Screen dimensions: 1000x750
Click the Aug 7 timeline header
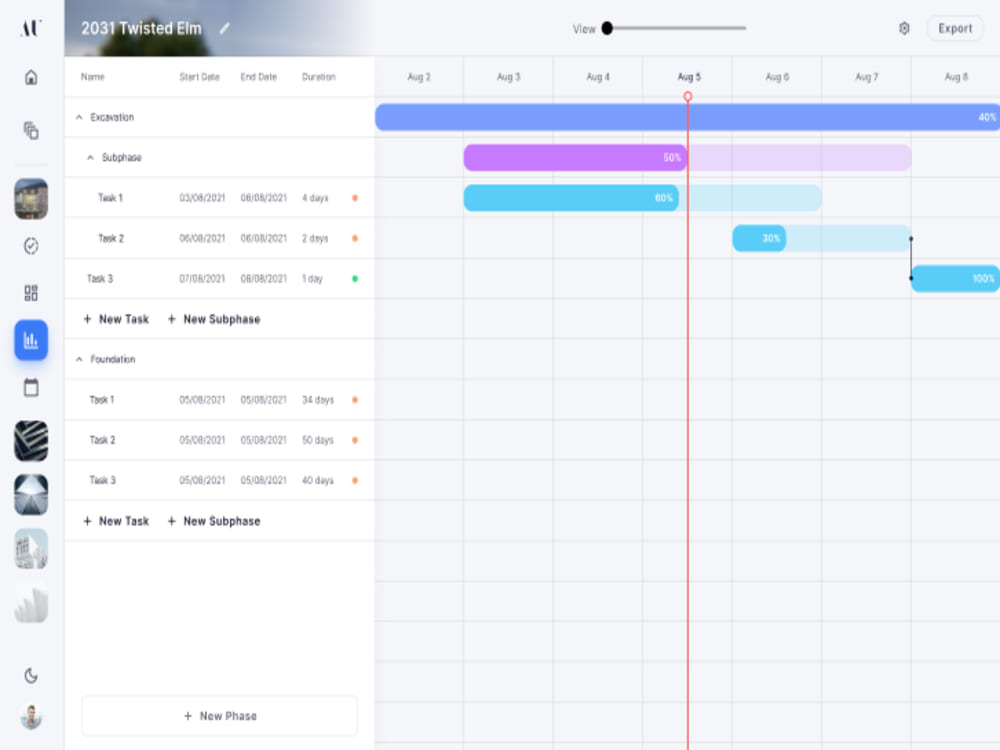(x=866, y=77)
